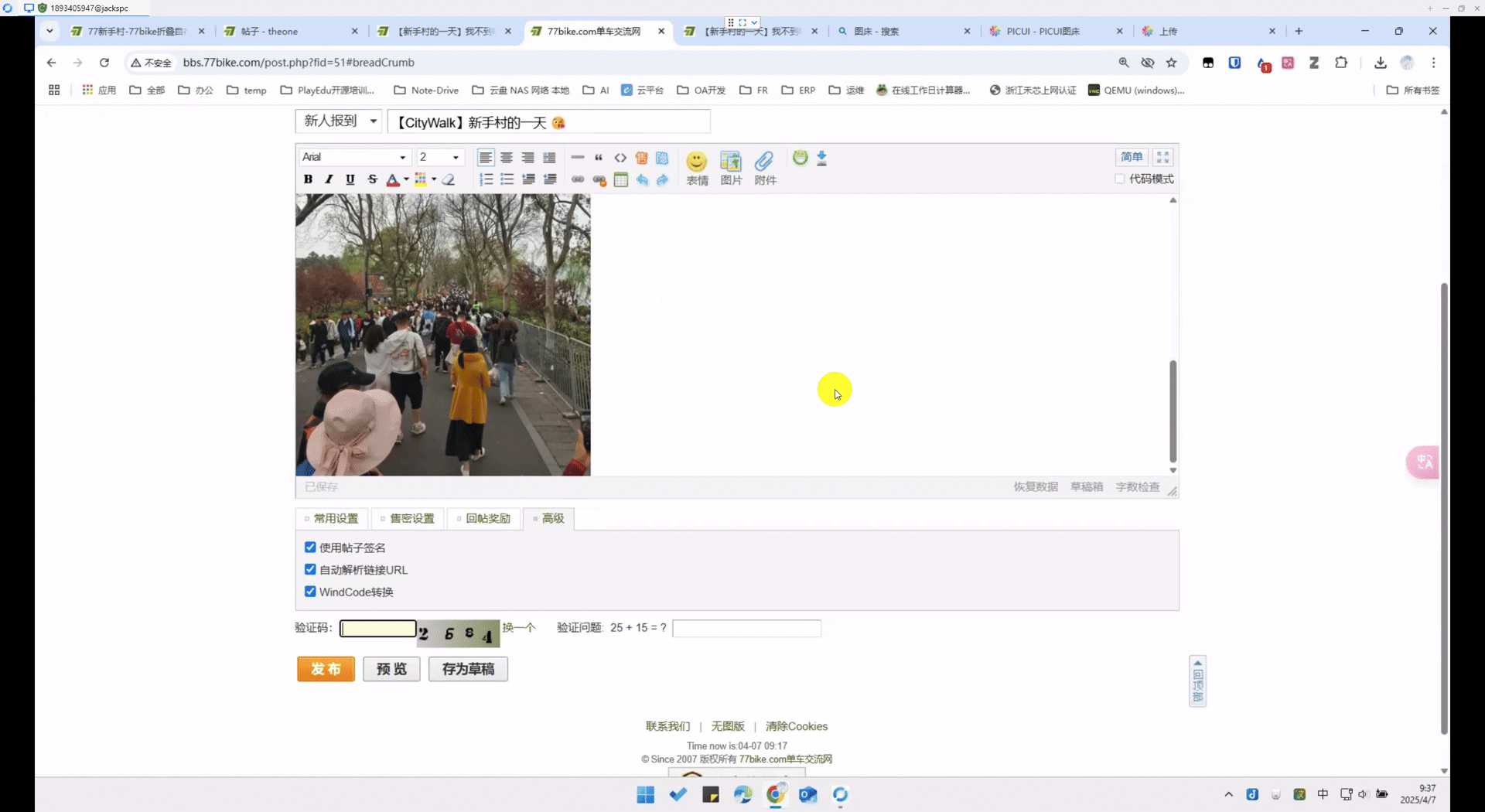Open background color dropdown arrow

tap(434, 179)
